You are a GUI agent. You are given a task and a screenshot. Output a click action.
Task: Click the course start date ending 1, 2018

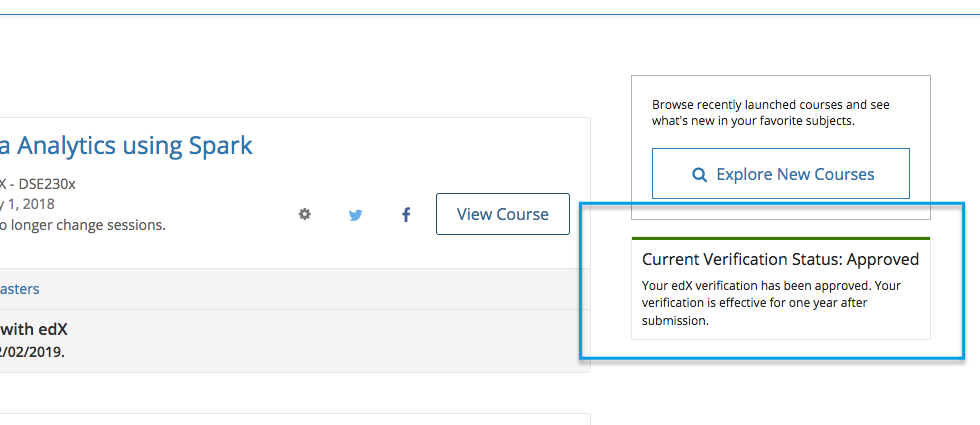click(x=27, y=204)
